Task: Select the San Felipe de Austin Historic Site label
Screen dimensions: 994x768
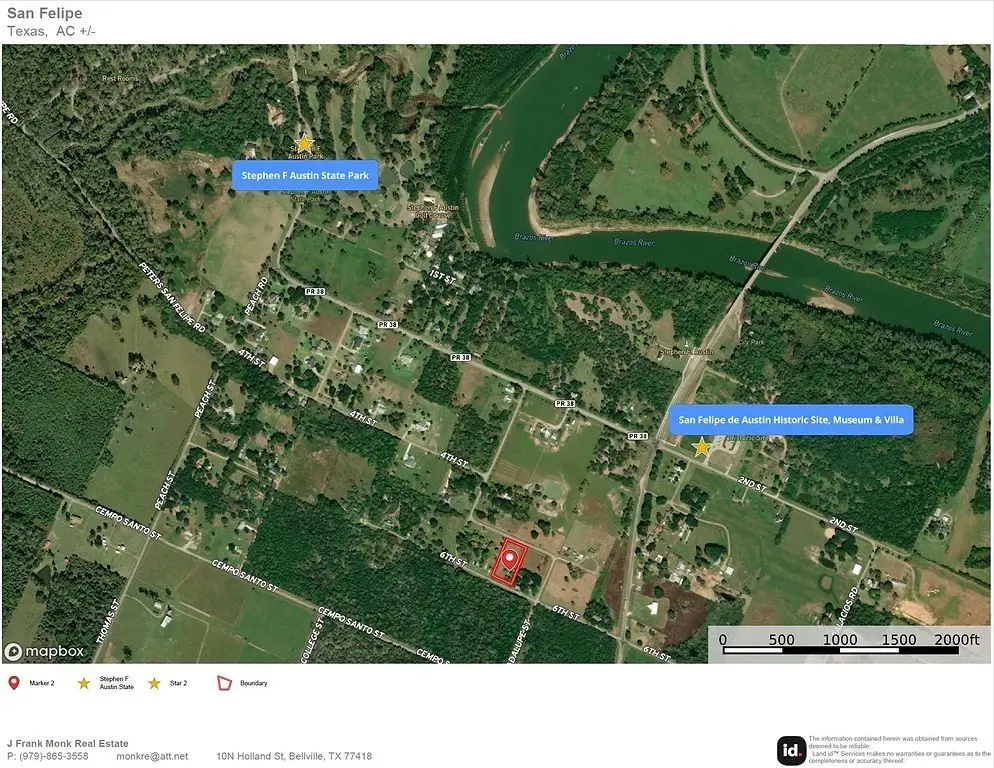Action: tap(790, 420)
